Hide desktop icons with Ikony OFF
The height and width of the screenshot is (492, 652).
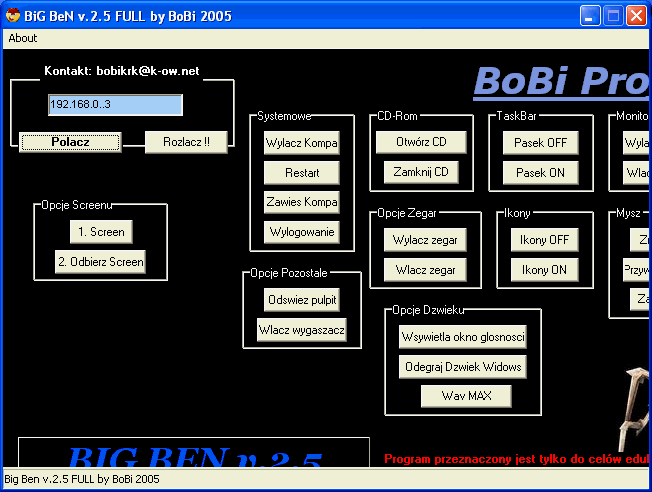544,240
